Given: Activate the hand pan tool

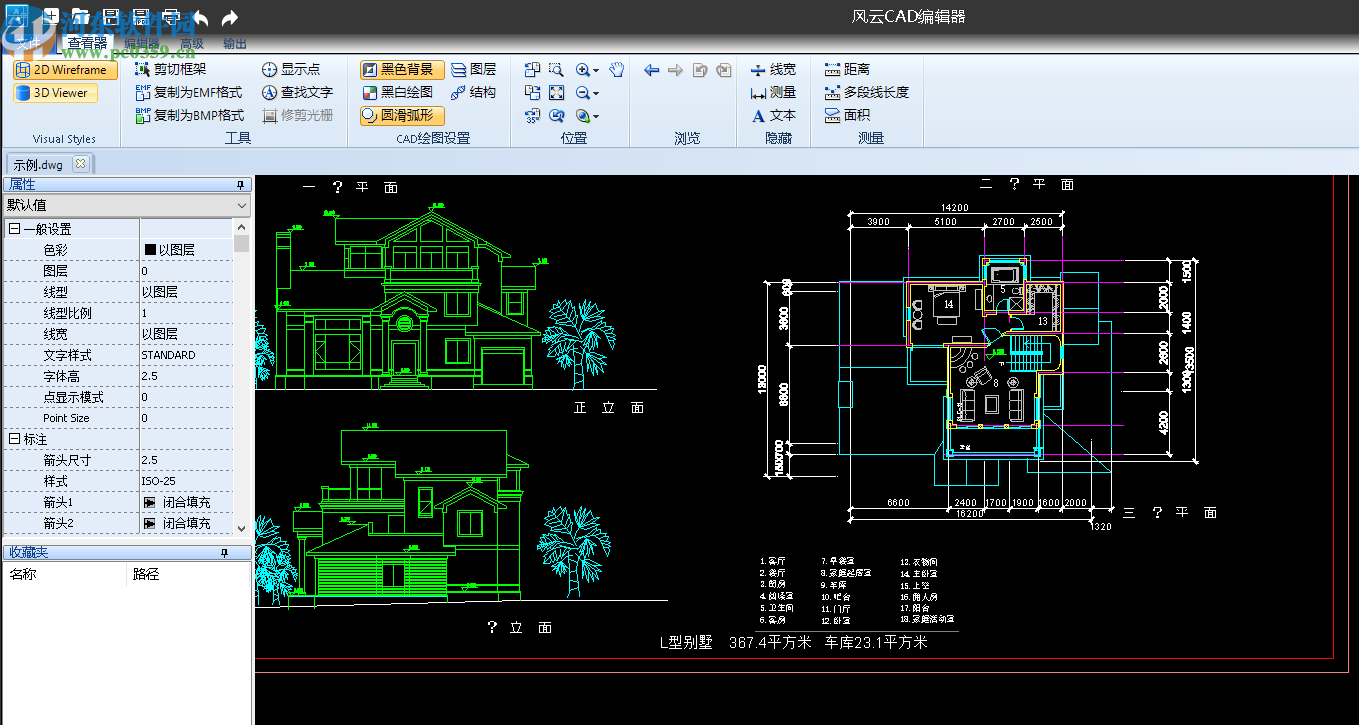Looking at the screenshot, I should [x=617, y=69].
